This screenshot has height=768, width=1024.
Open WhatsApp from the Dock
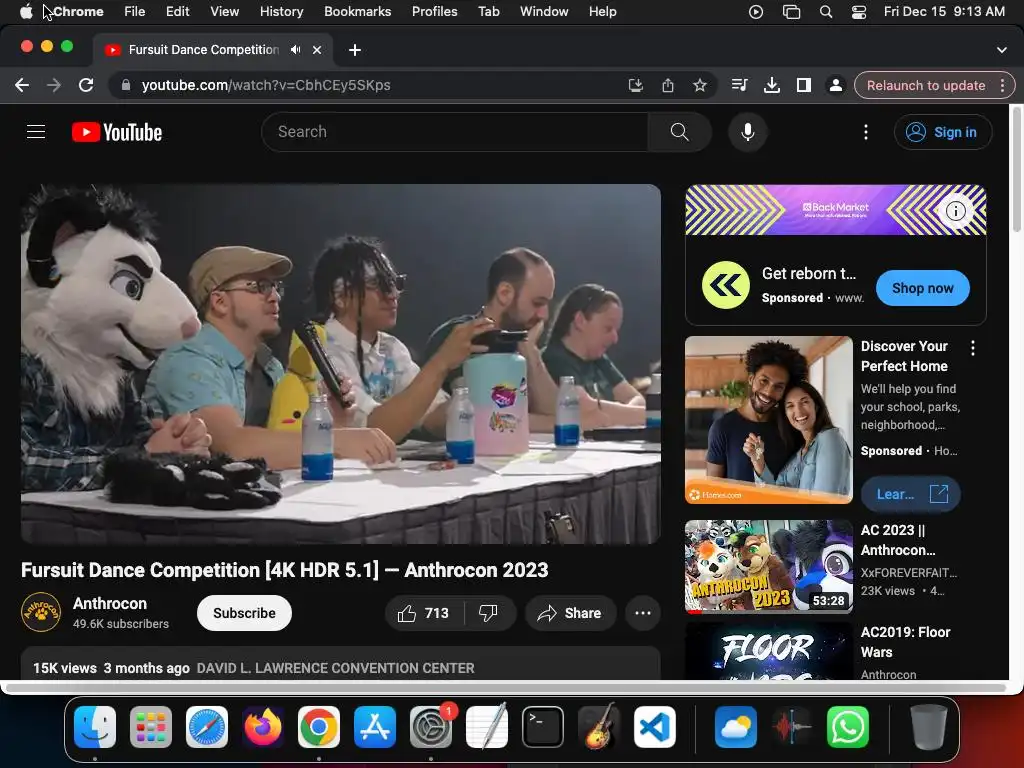pyautogui.click(x=848, y=727)
